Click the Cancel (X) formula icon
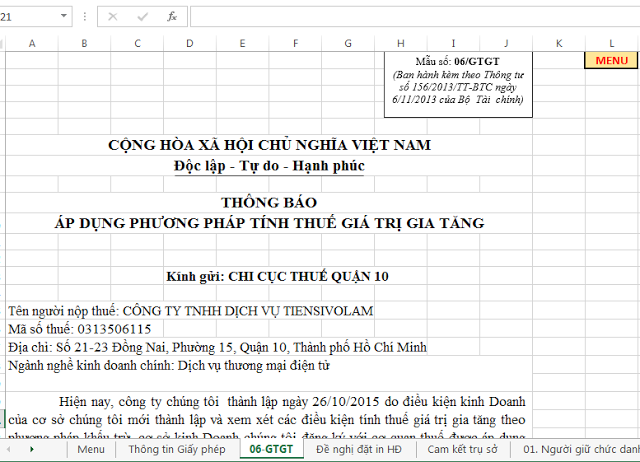Image resolution: width=640 pixels, height=462 pixels. click(x=112, y=17)
